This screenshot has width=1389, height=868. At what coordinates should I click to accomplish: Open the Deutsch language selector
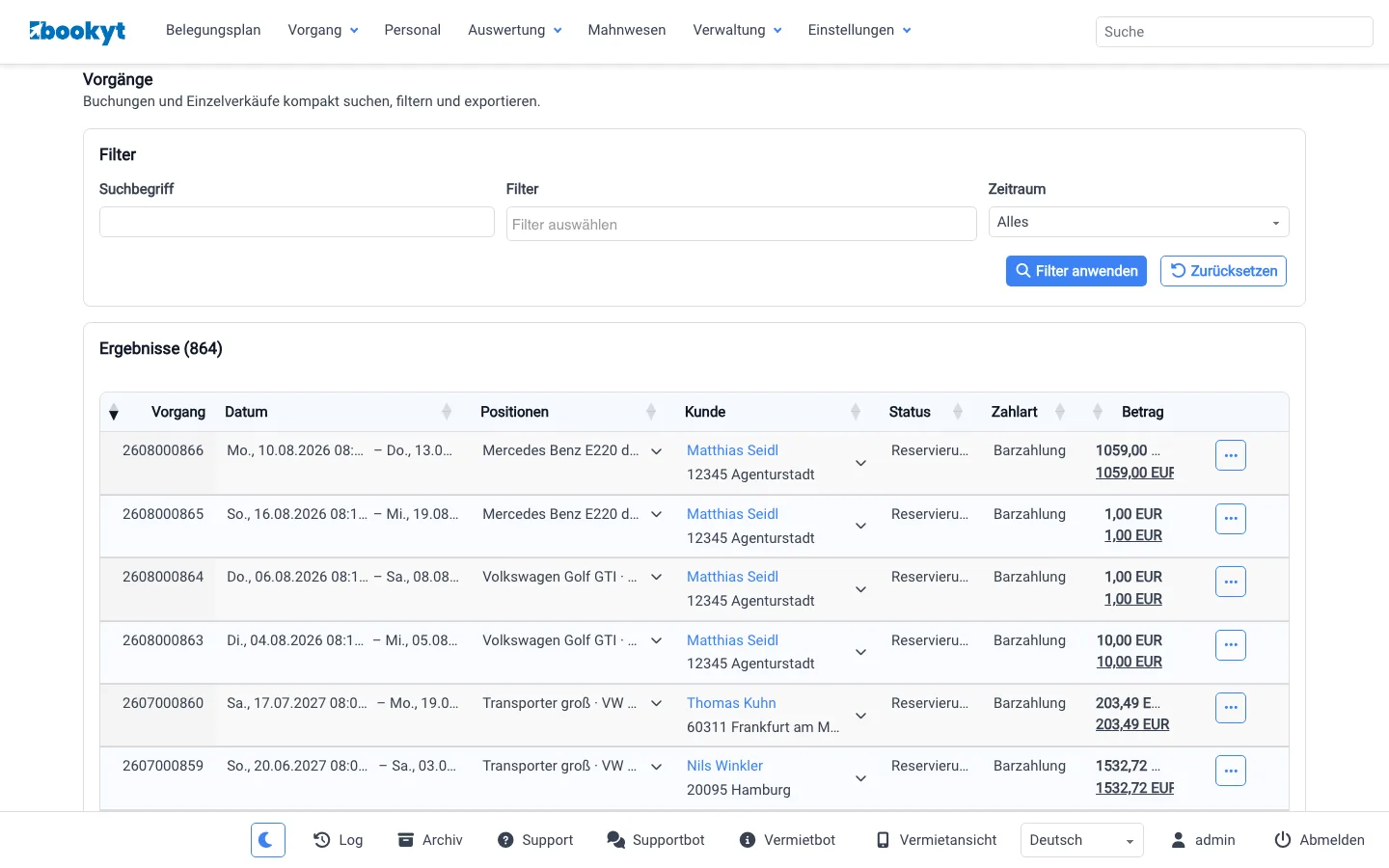1082,840
